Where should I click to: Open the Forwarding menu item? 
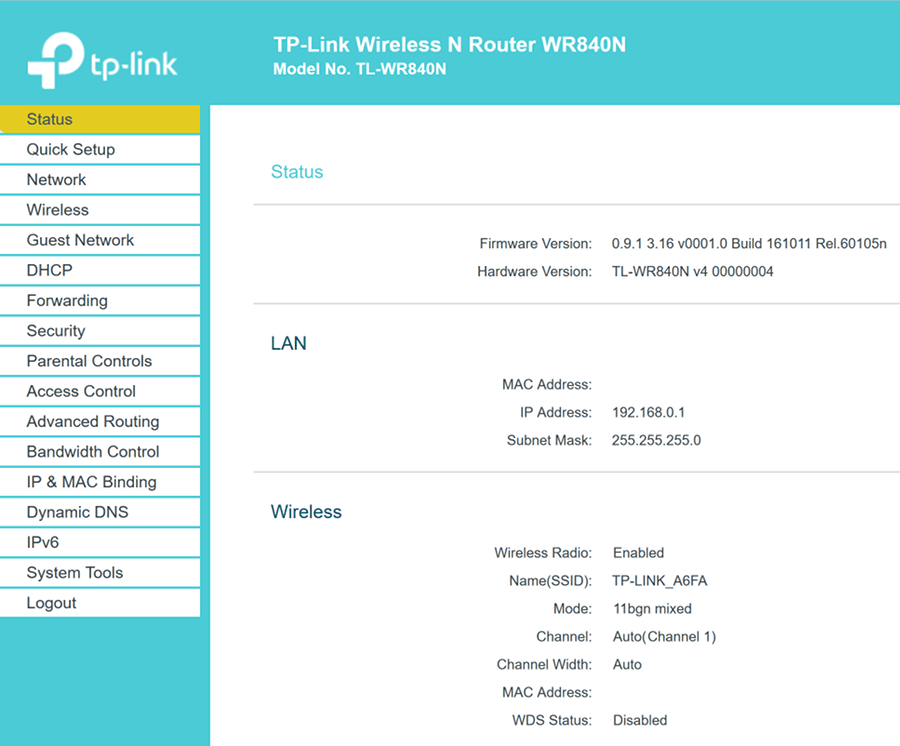pos(100,301)
